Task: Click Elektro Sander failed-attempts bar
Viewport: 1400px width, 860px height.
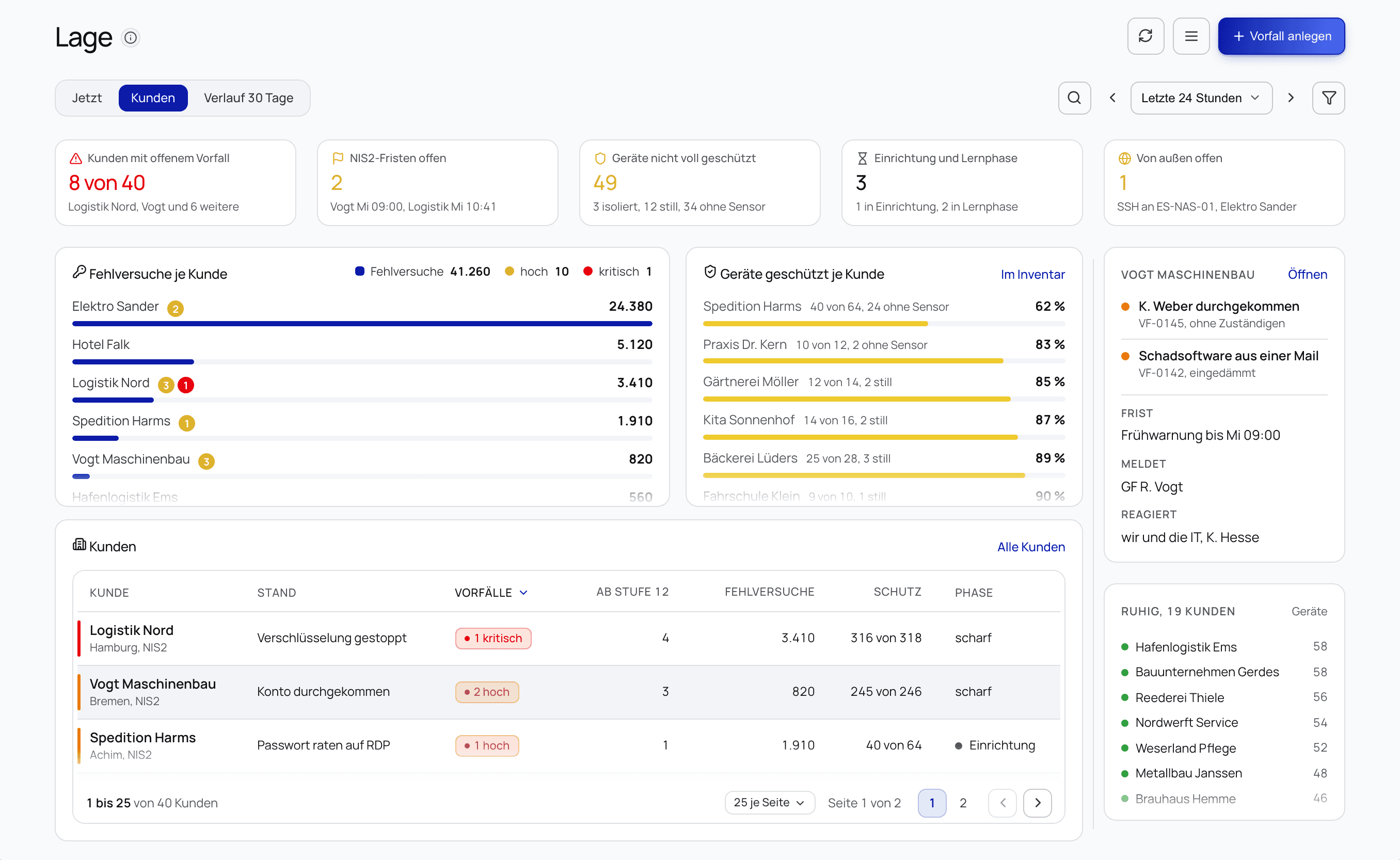Action: point(362,324)
